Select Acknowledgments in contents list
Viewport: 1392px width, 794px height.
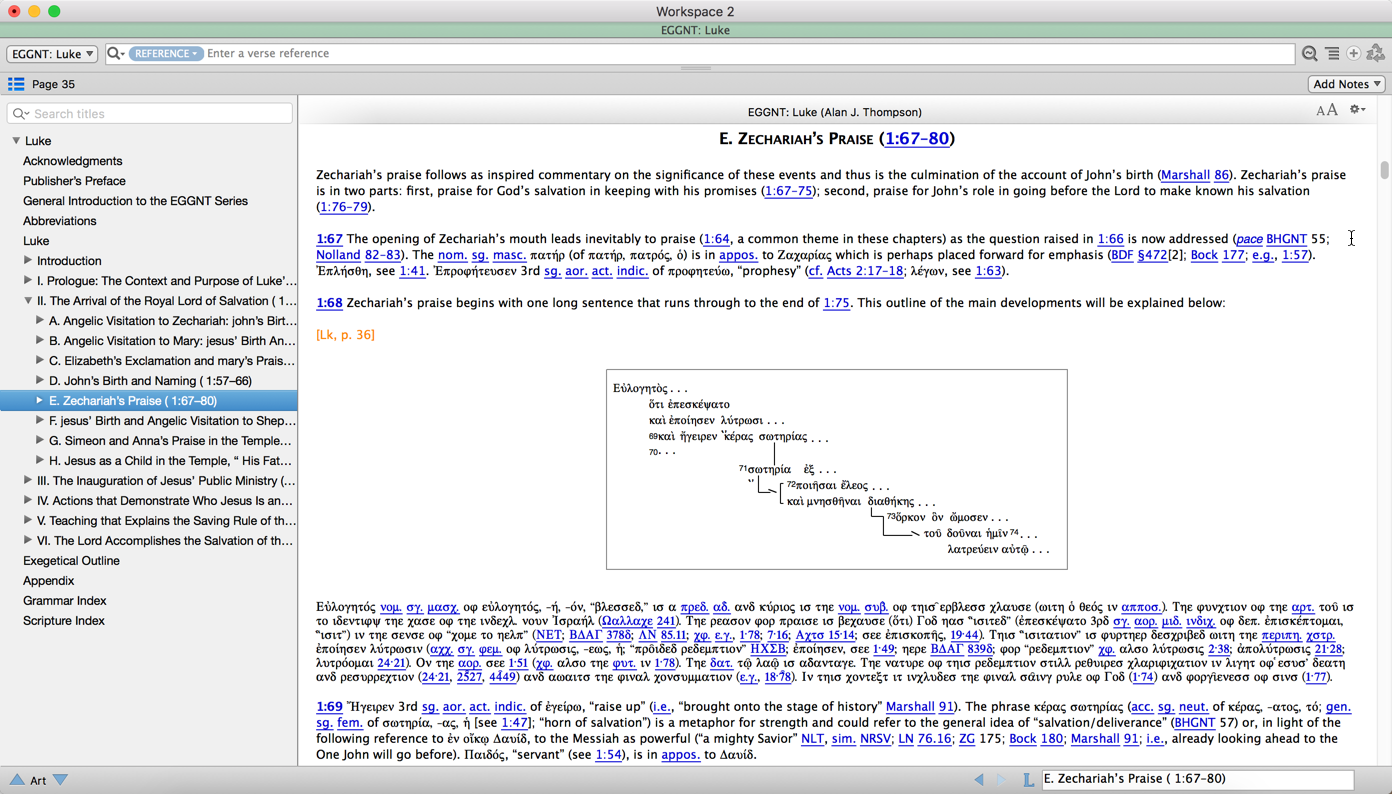[x=73, y=161]
